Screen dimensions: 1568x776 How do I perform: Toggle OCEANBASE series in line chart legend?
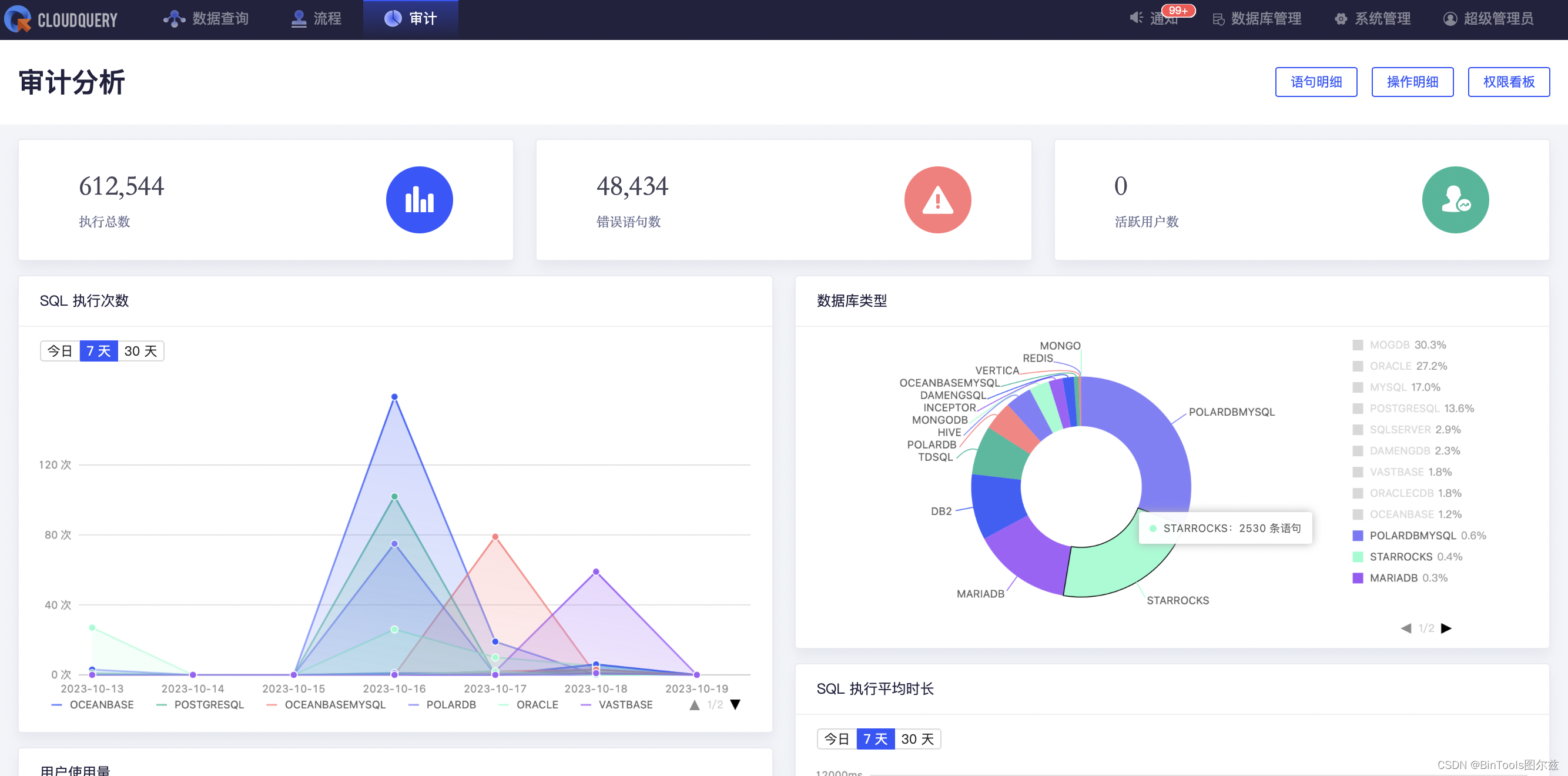pyautogui.click(x=92, y=705)
